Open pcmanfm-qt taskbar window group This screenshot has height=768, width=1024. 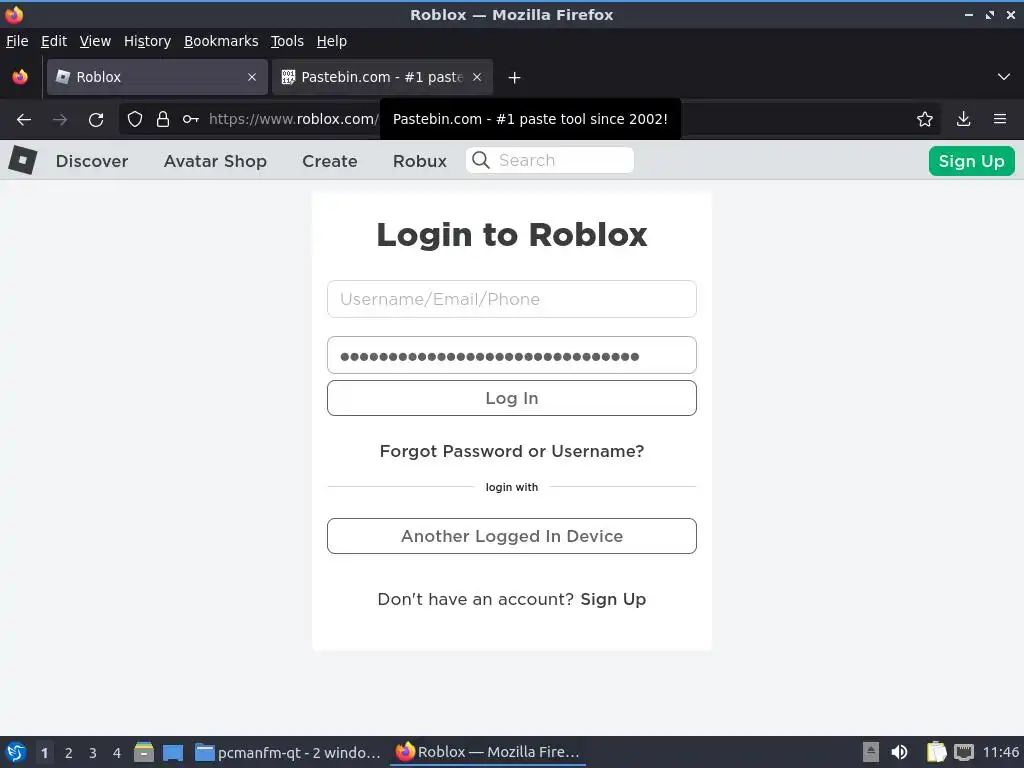[288, 752]
